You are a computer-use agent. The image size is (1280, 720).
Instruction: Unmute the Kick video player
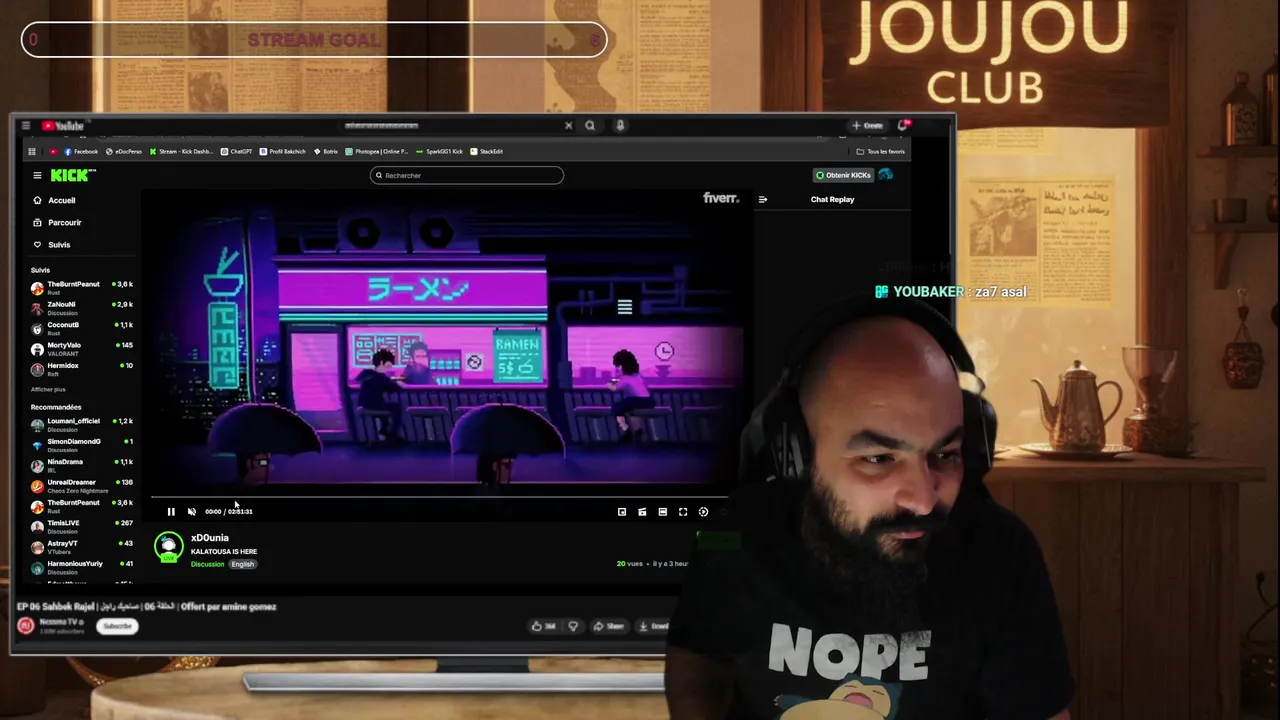pyautogui.click(x=192, y=511)
